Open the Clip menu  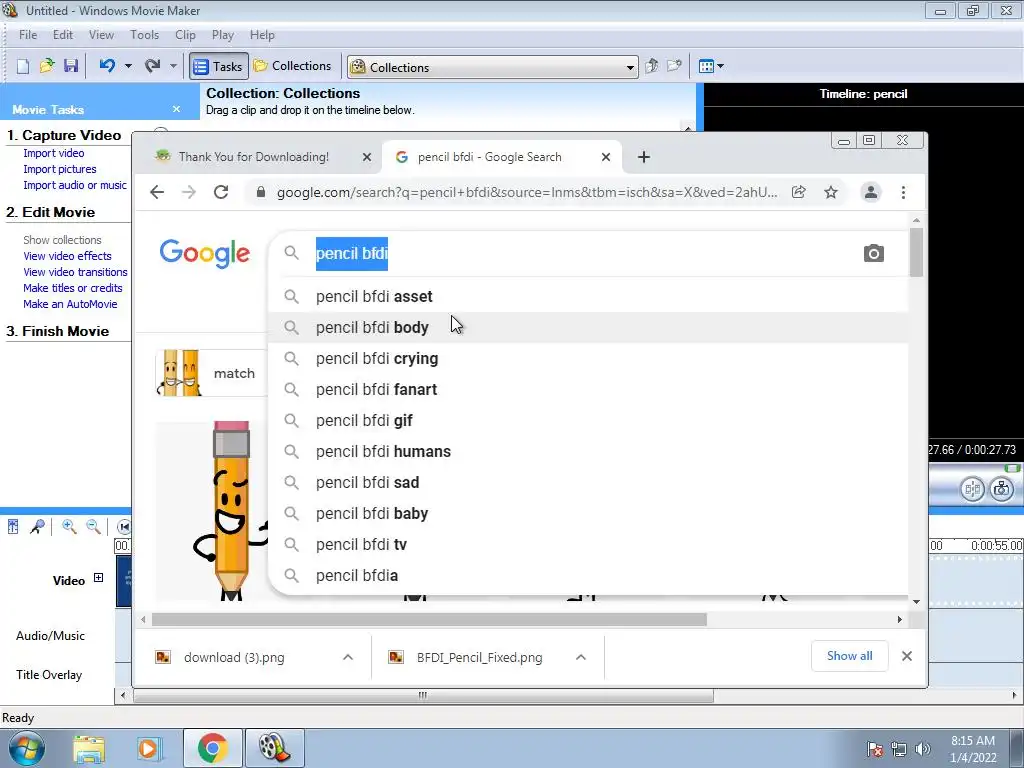pos(185,35)
